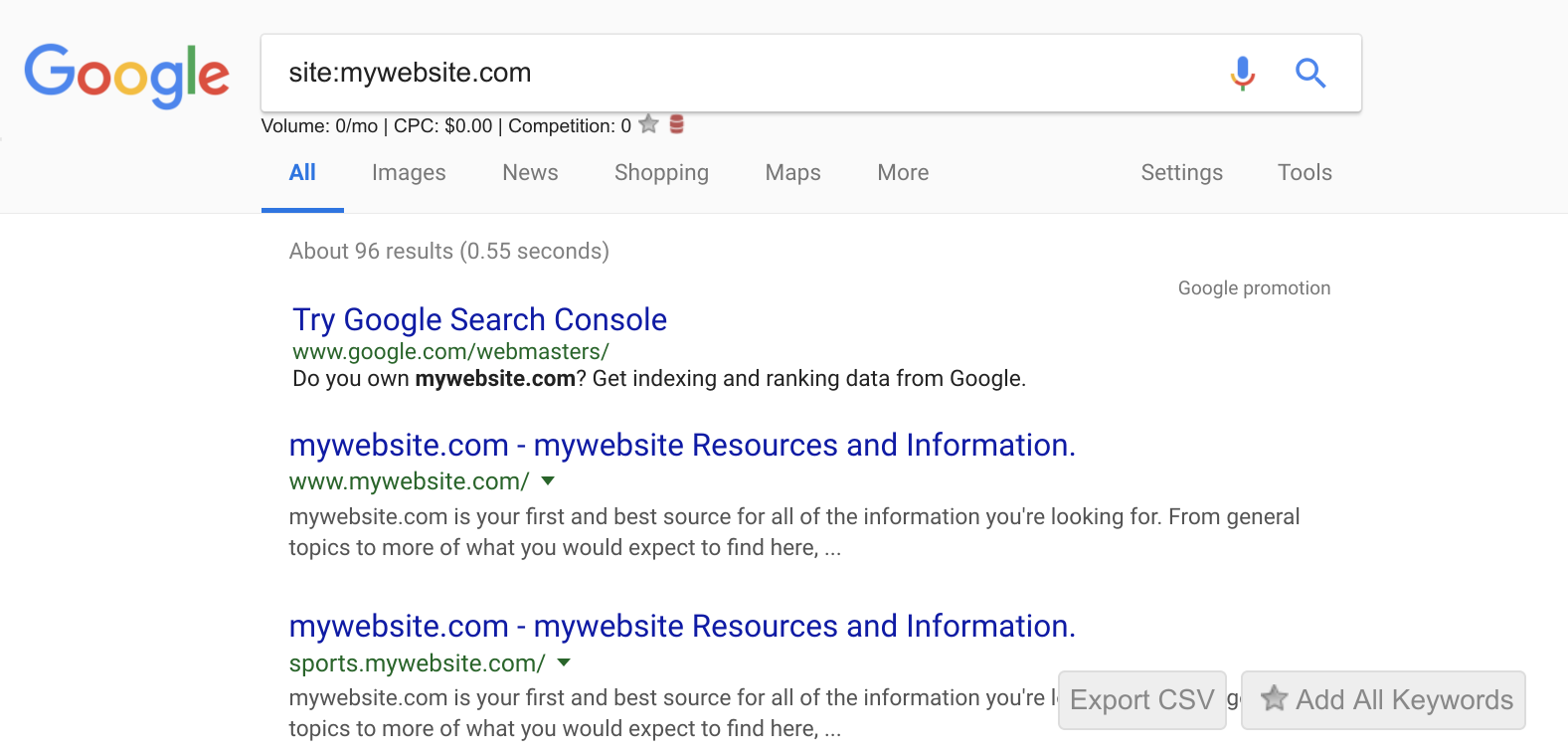Image resolution: width=1568 pixels, height=754 pixels.
Task: Click Add All Keywords button
Action: point(1383,700)
